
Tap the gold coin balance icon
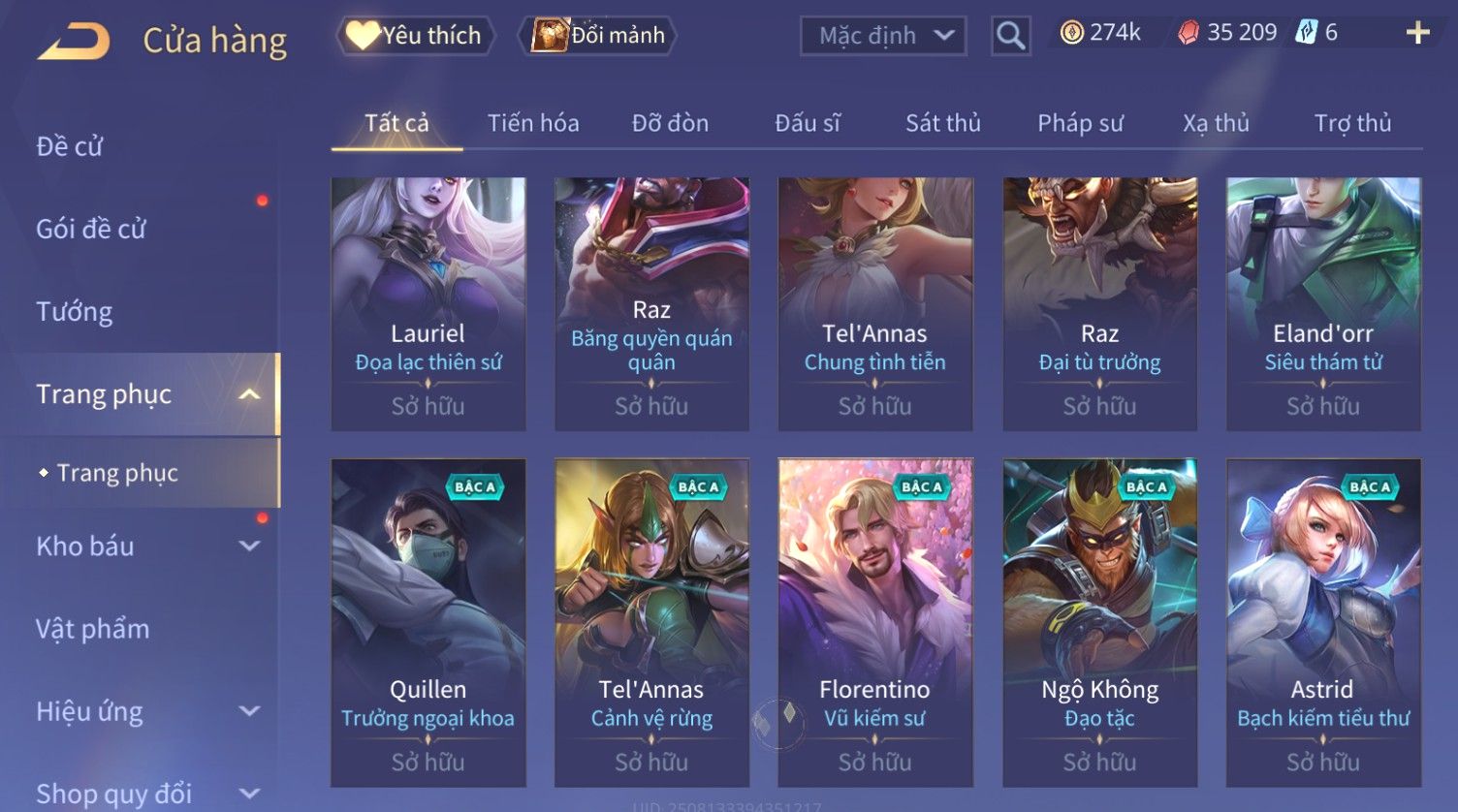1071,33
